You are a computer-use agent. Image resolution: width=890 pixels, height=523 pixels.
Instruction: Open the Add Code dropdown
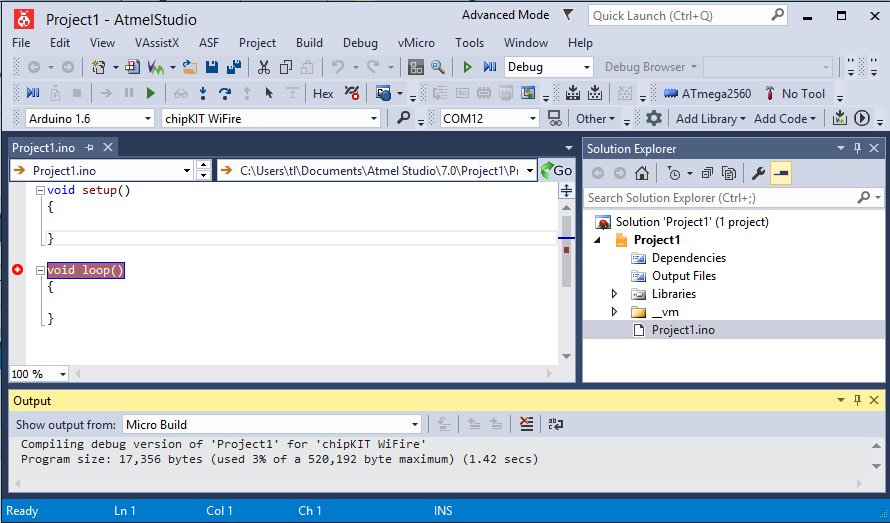tap(784, 119)
